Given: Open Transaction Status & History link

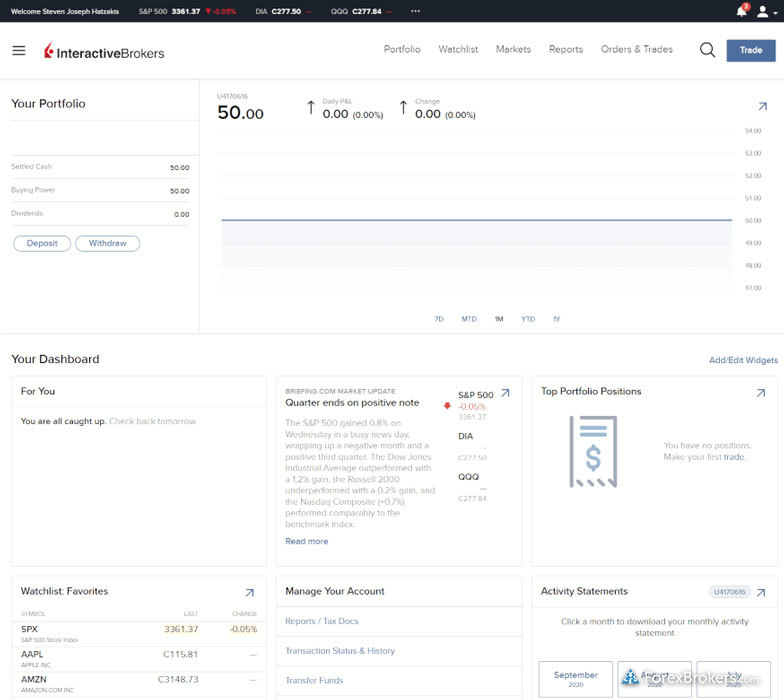Looking at the screenshot, I should (340, 650).
